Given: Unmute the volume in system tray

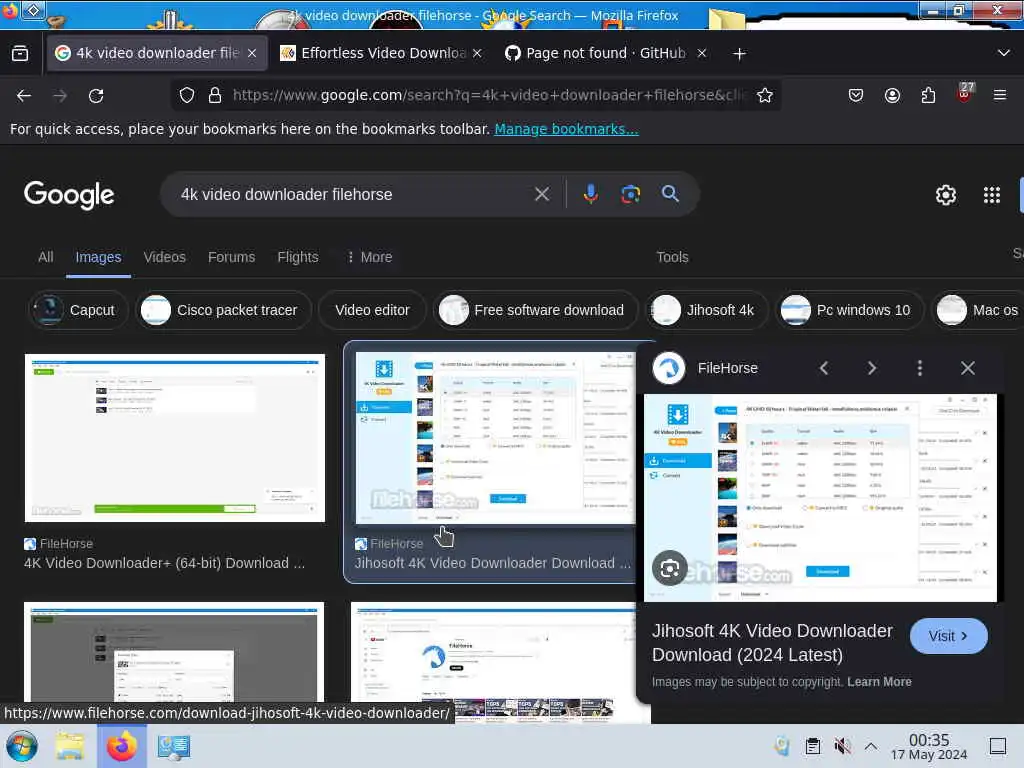Looking at the screenshot, I should pos(842,746).
